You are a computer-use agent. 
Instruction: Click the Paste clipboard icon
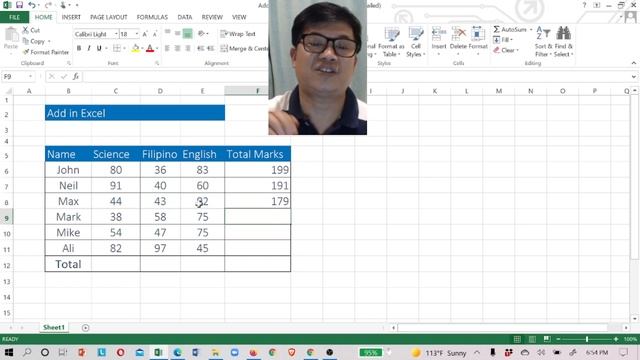11,36
